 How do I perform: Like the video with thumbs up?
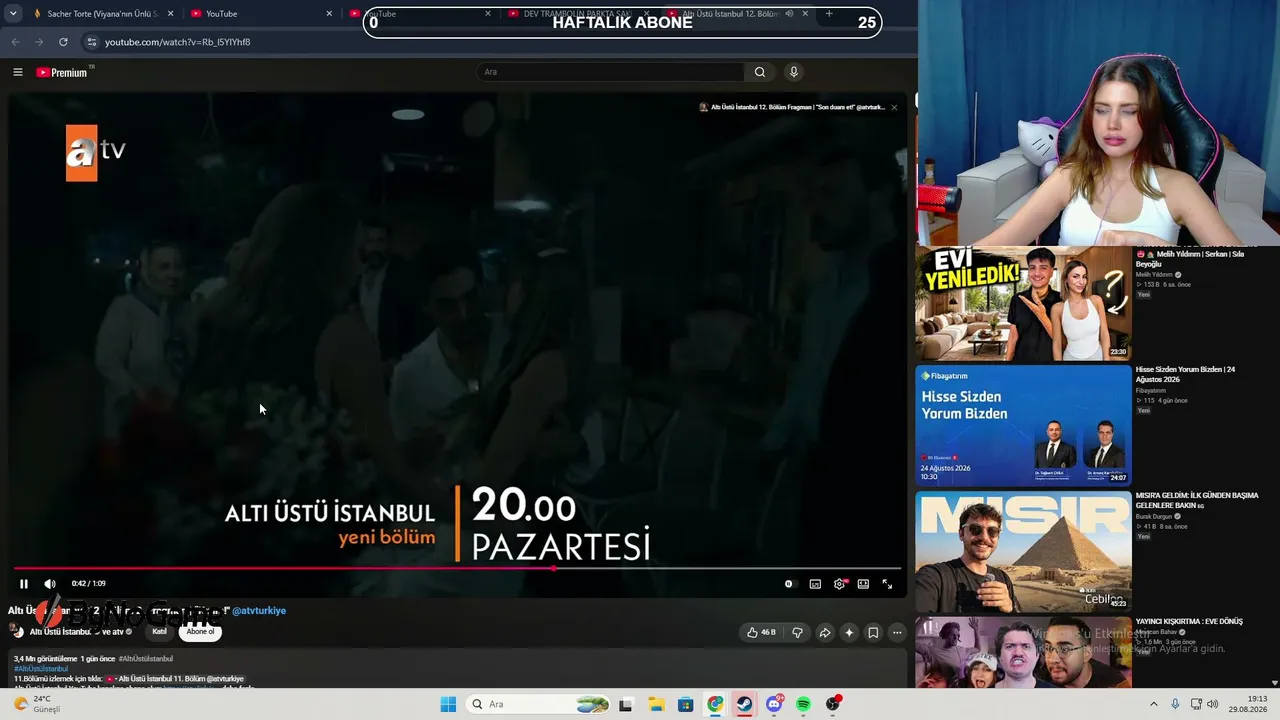[x=761, y=633]
